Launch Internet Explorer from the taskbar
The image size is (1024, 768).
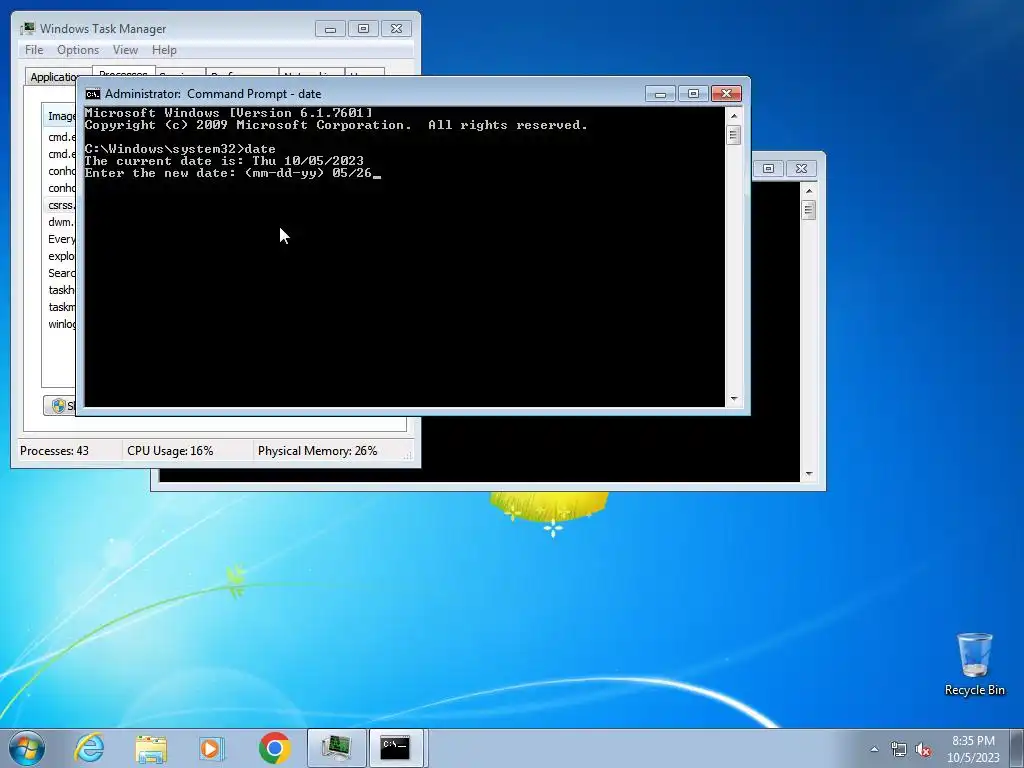(89, 748)
